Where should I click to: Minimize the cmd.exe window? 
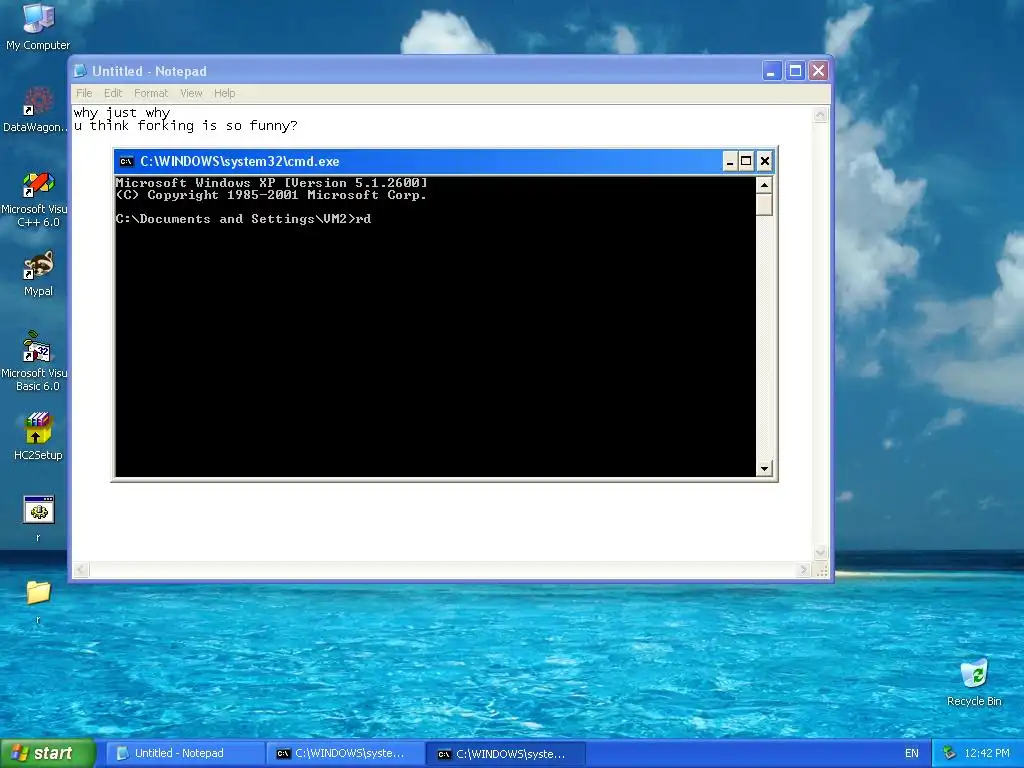(730, 161)
